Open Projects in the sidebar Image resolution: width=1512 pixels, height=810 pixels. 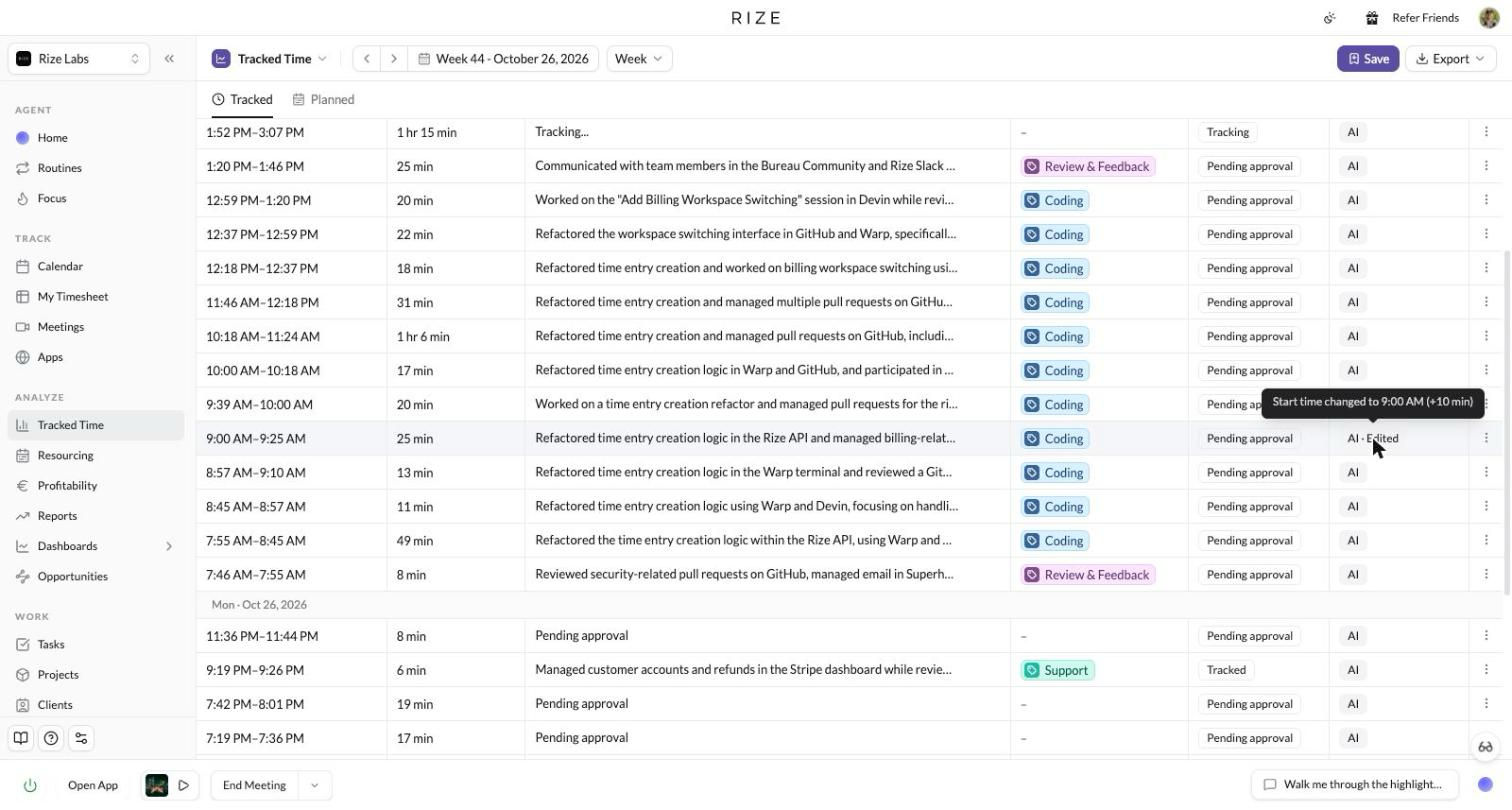tap(95, 675)
